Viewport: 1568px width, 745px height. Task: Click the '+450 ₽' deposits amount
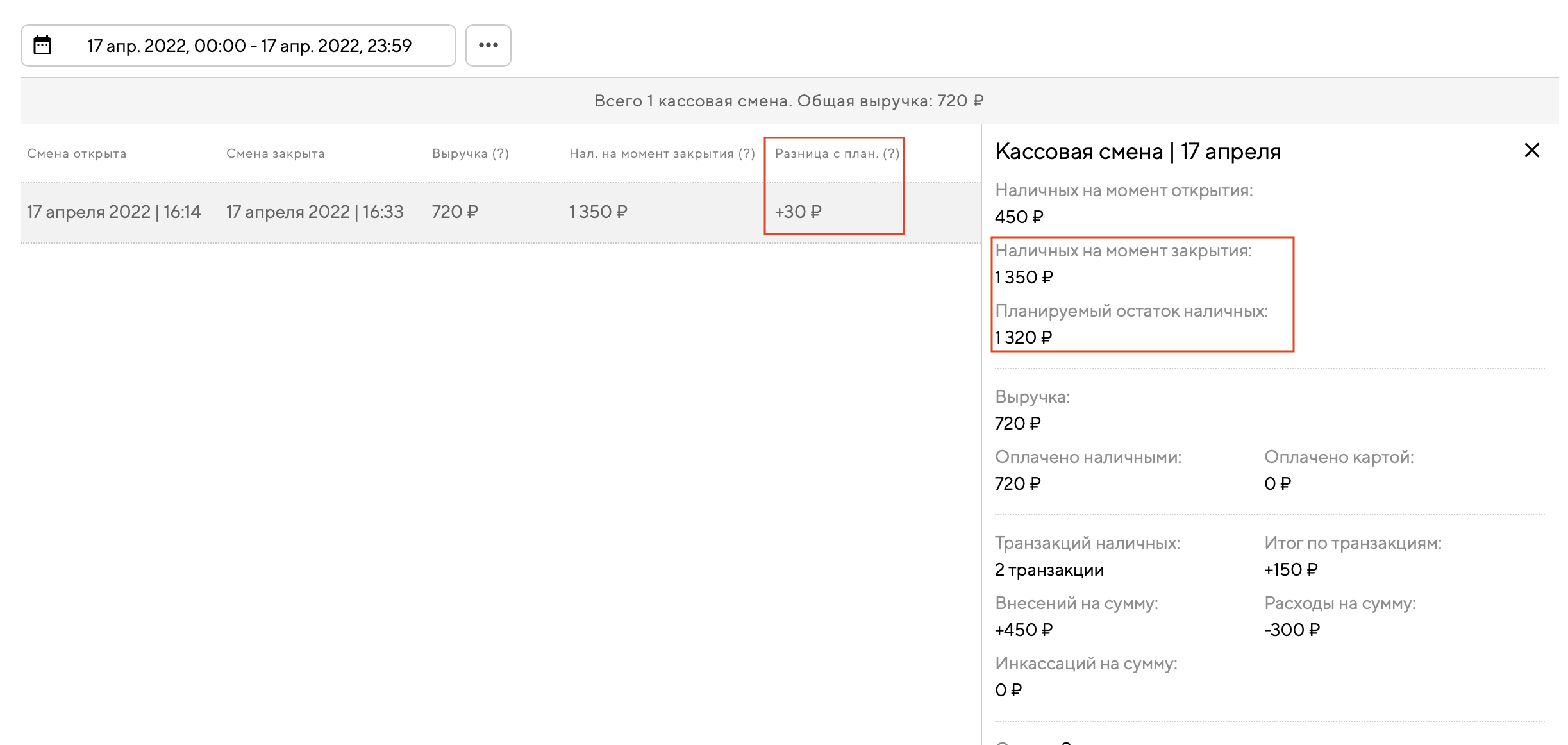[1023, 630]
